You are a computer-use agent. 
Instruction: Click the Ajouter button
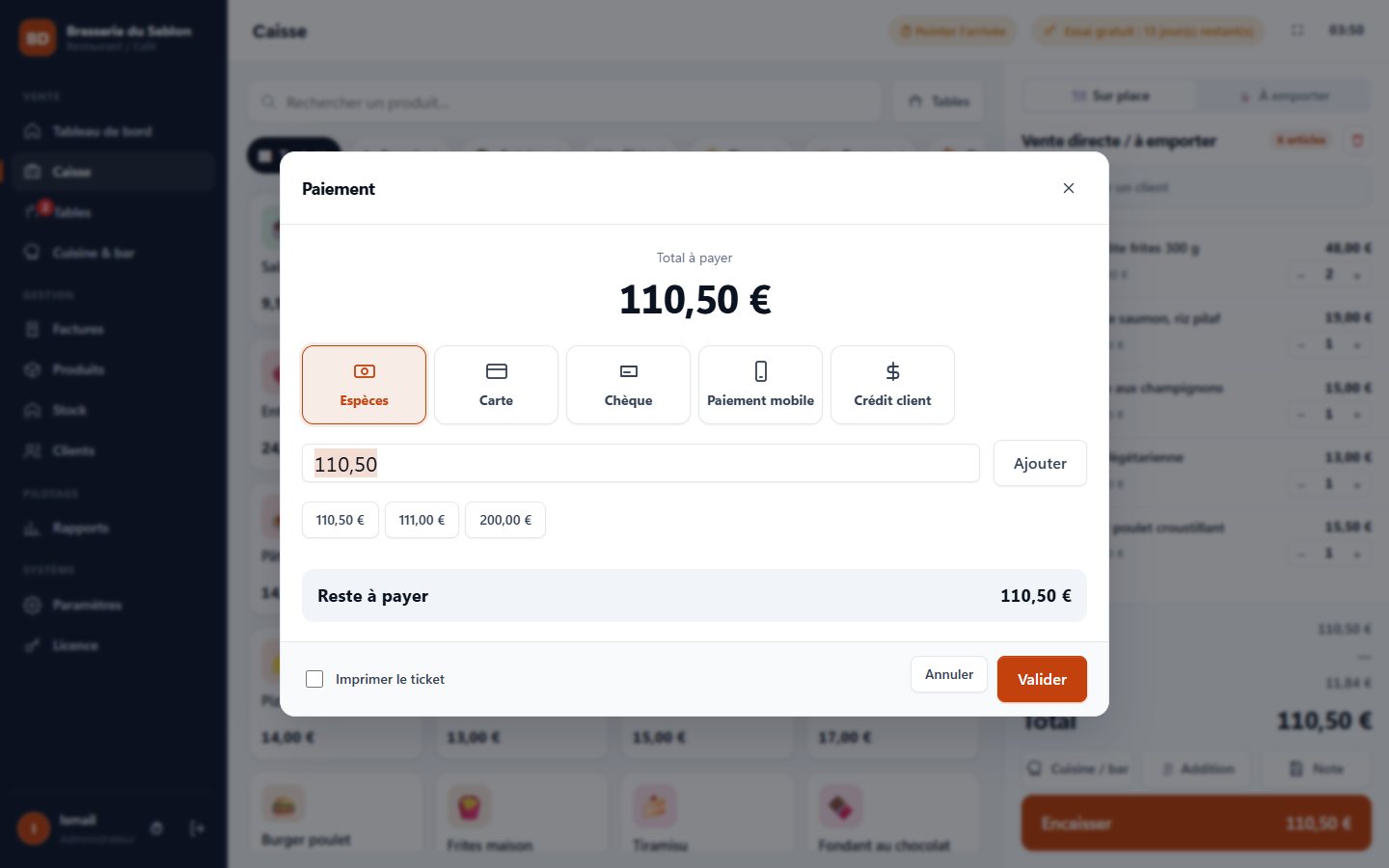[1040, 463]
